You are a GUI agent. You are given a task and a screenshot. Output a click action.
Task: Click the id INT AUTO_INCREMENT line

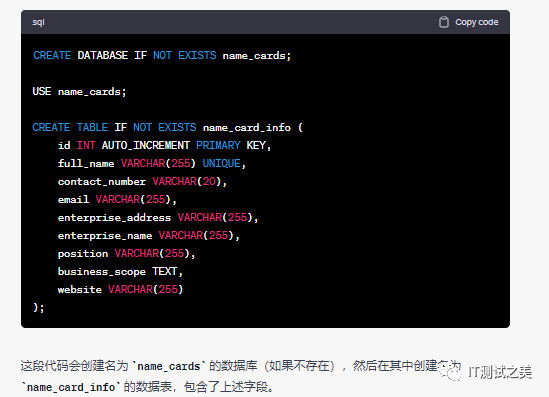[x=164, y=145]
